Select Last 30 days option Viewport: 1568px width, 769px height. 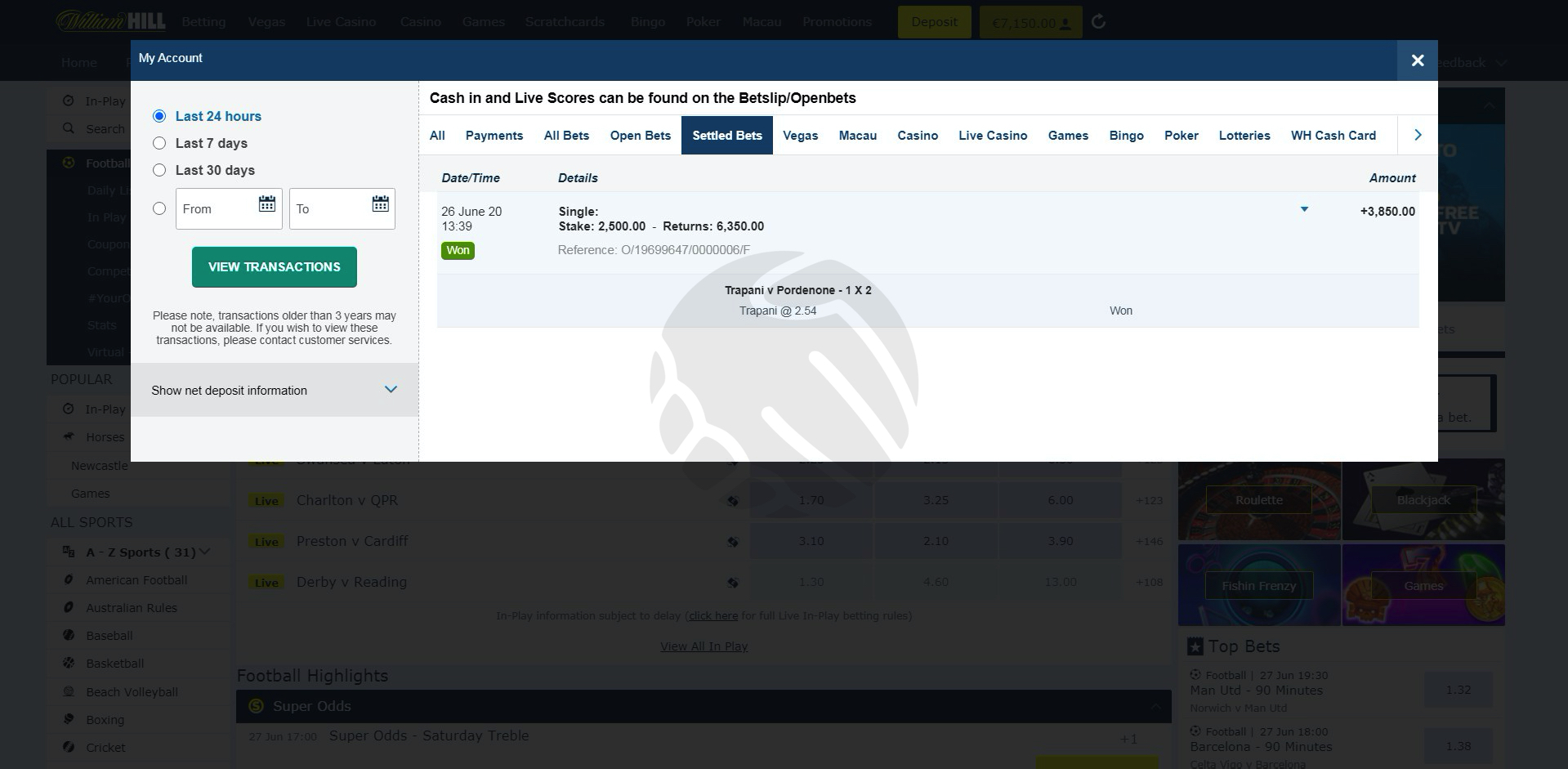pos(159,170)
